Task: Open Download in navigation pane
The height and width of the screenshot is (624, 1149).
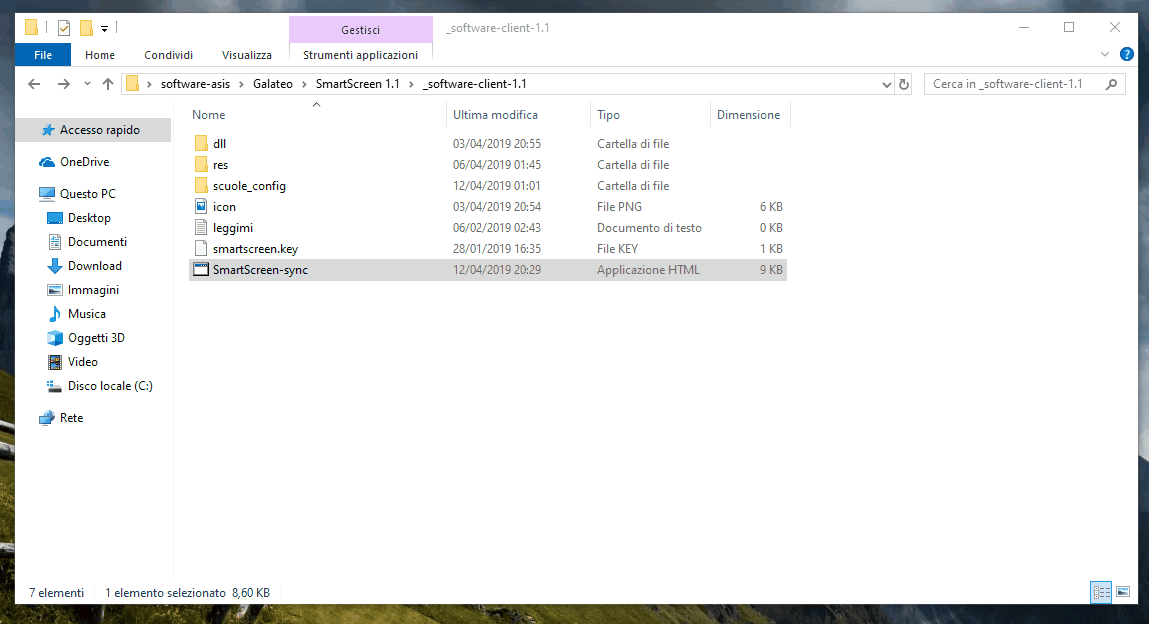Action: click(x=95, y=266)
